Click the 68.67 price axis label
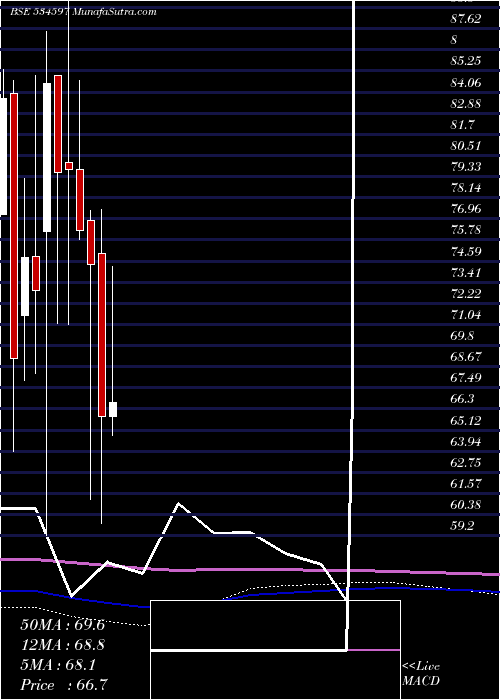This screenshot has width=500, height=700. coord(466,357)
